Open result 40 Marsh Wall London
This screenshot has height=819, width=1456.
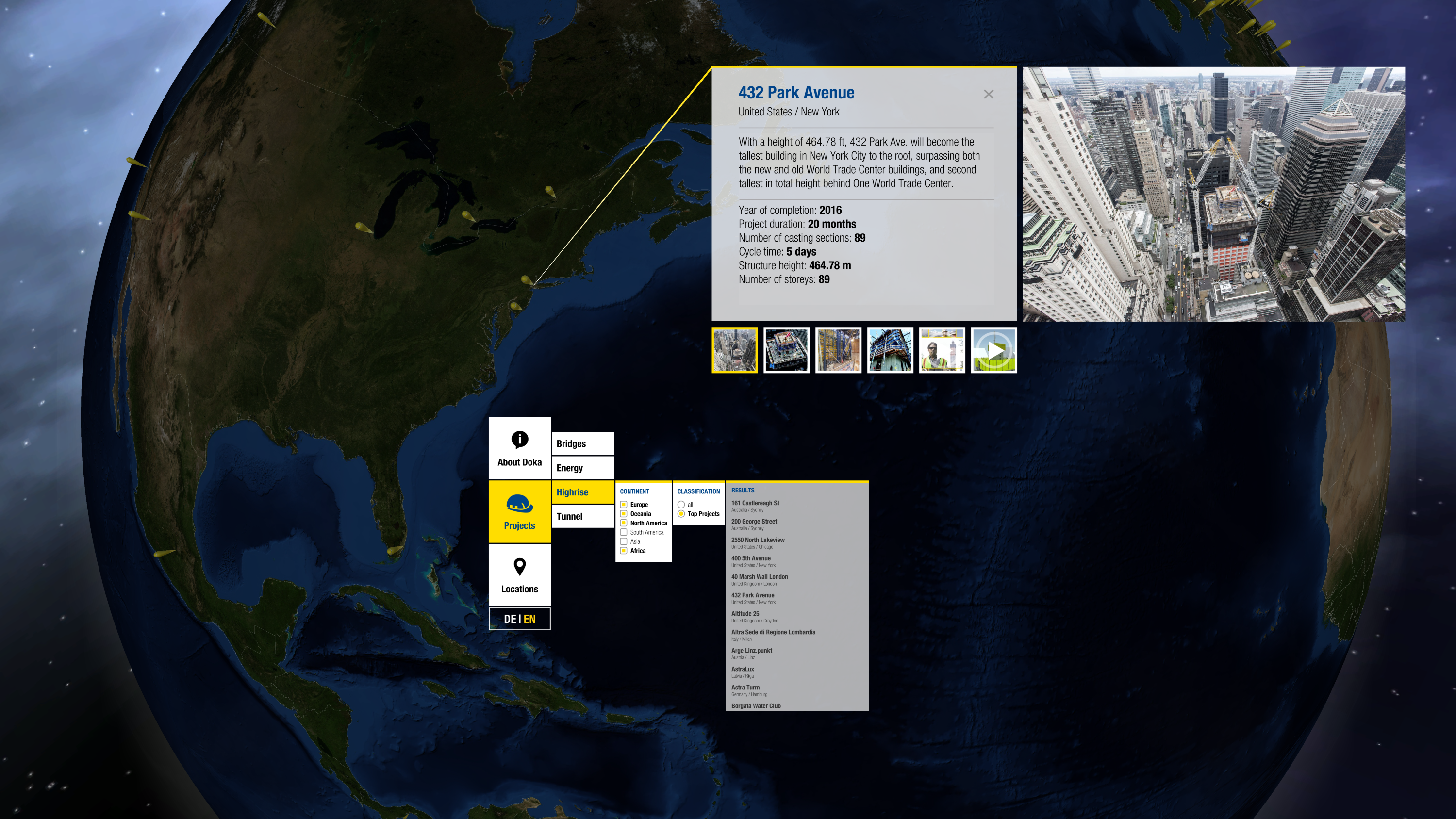(797, 580)
